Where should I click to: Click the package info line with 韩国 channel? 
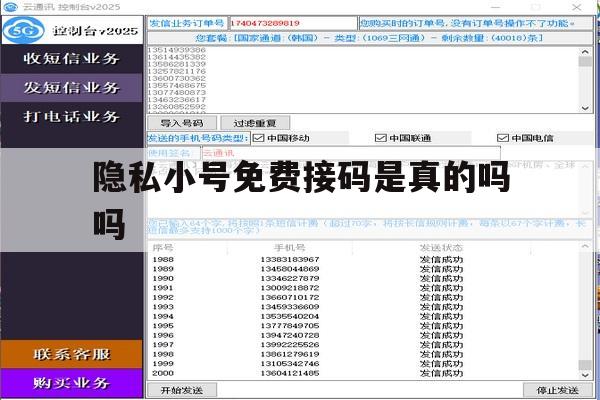click(370, 38)
